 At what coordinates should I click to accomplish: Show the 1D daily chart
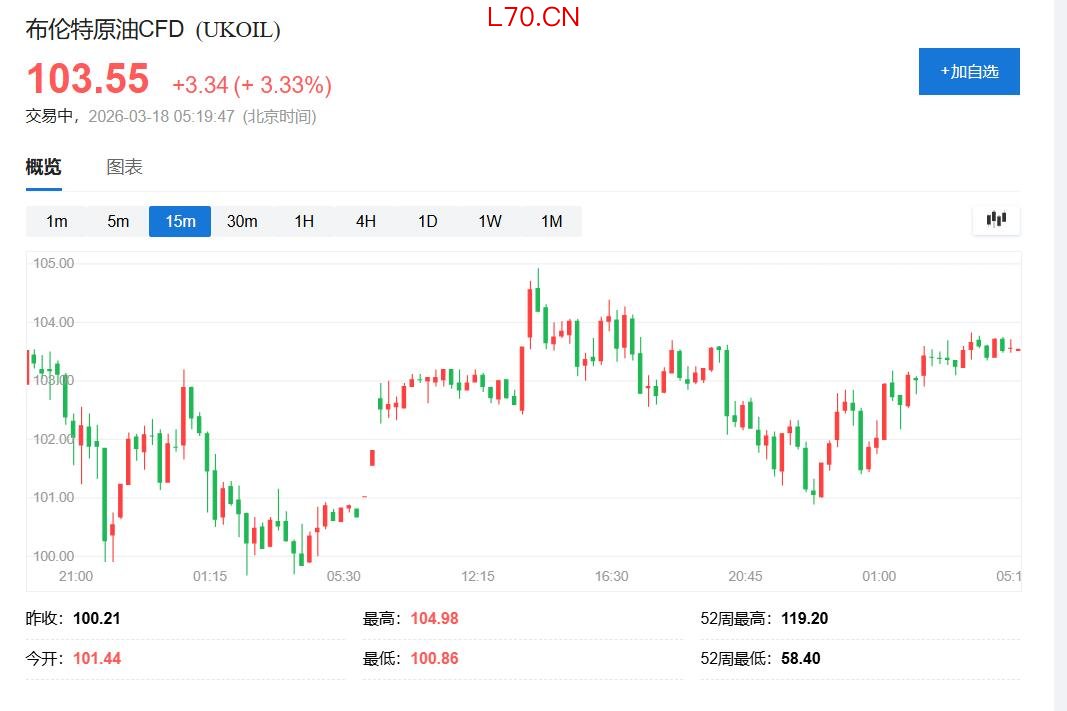(x=427, y=221)
